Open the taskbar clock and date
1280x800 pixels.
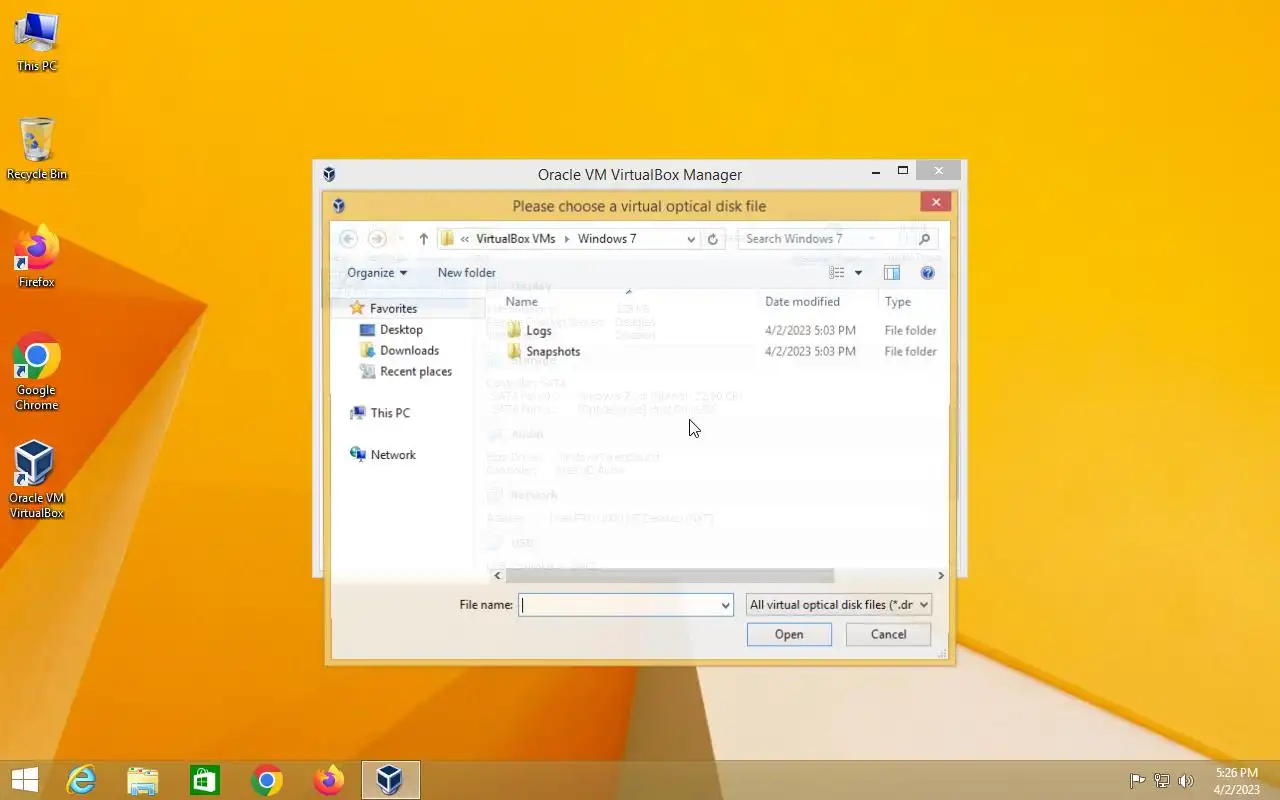pyautogui.click(x=1237, y=781)
